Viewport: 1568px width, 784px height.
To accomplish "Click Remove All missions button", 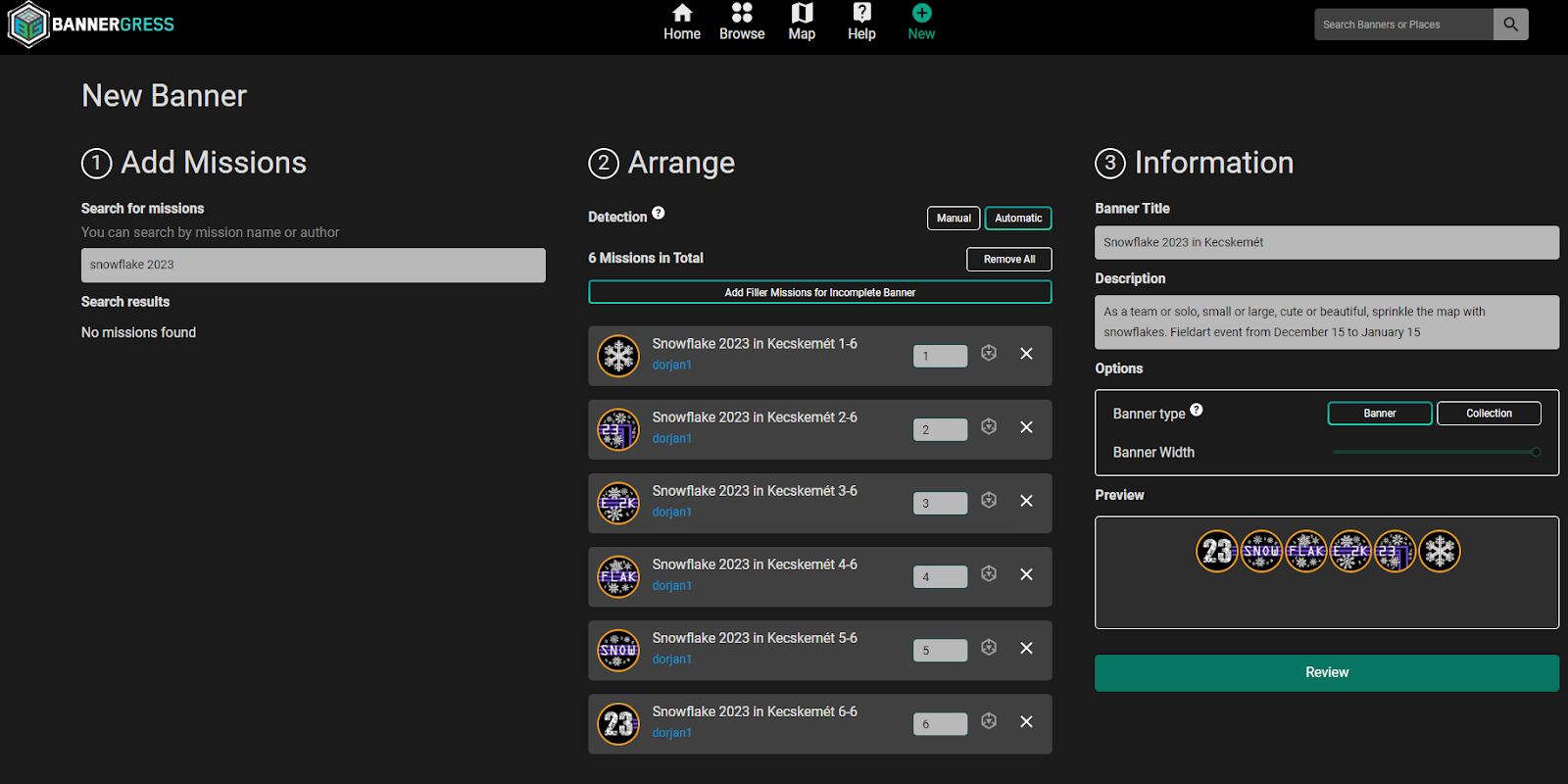I will click(1008, 260).
